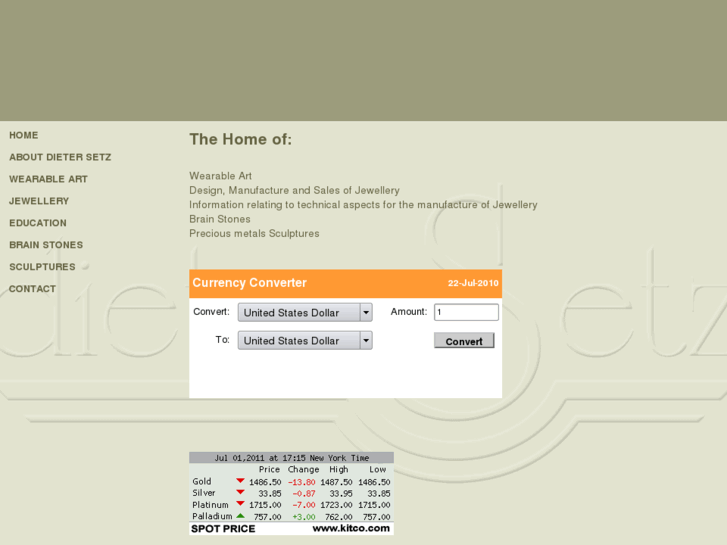Click the Palladium up-arrow indicator

pos(240,515)
